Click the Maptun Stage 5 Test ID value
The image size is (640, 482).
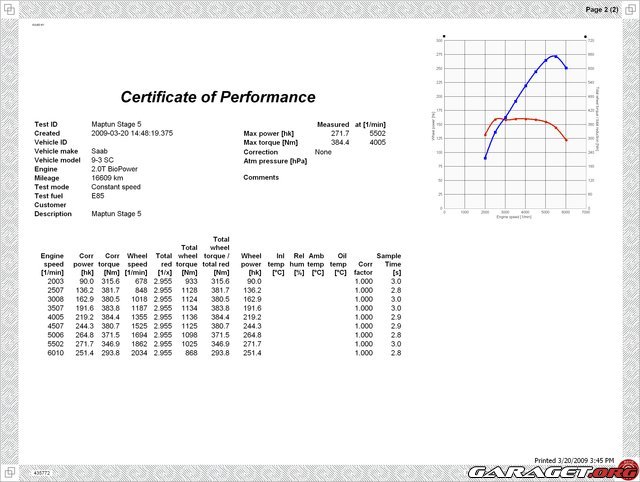(x=116, y=124)
